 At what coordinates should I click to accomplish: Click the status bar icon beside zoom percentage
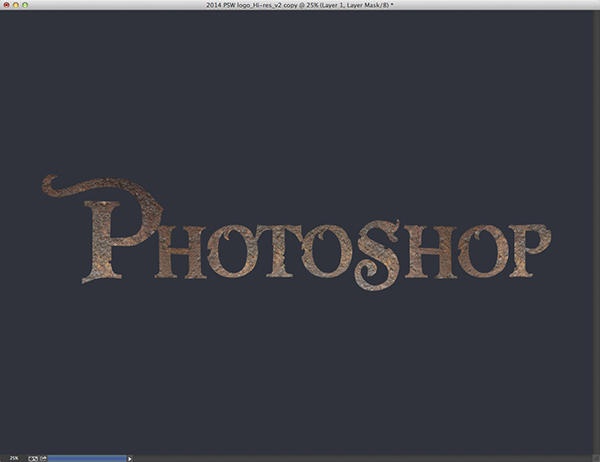click(33, 457)
